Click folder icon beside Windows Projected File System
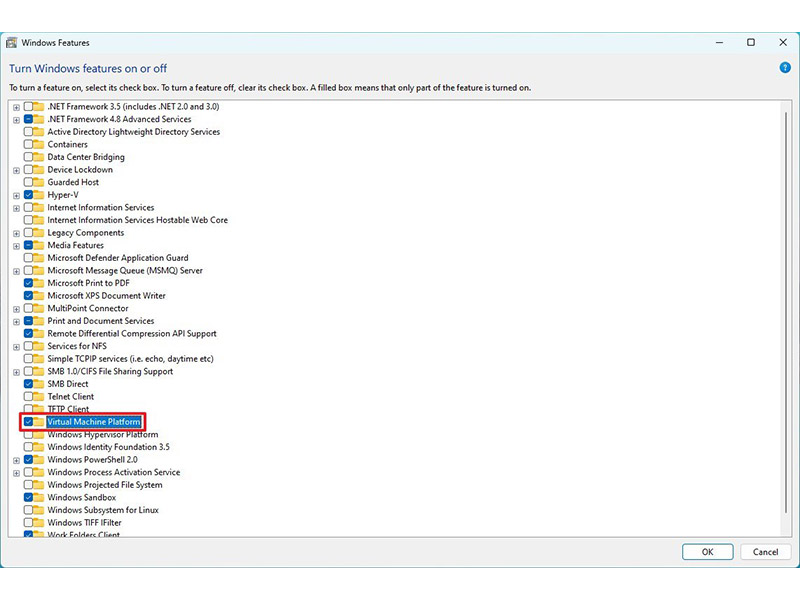 click(39, 485)
